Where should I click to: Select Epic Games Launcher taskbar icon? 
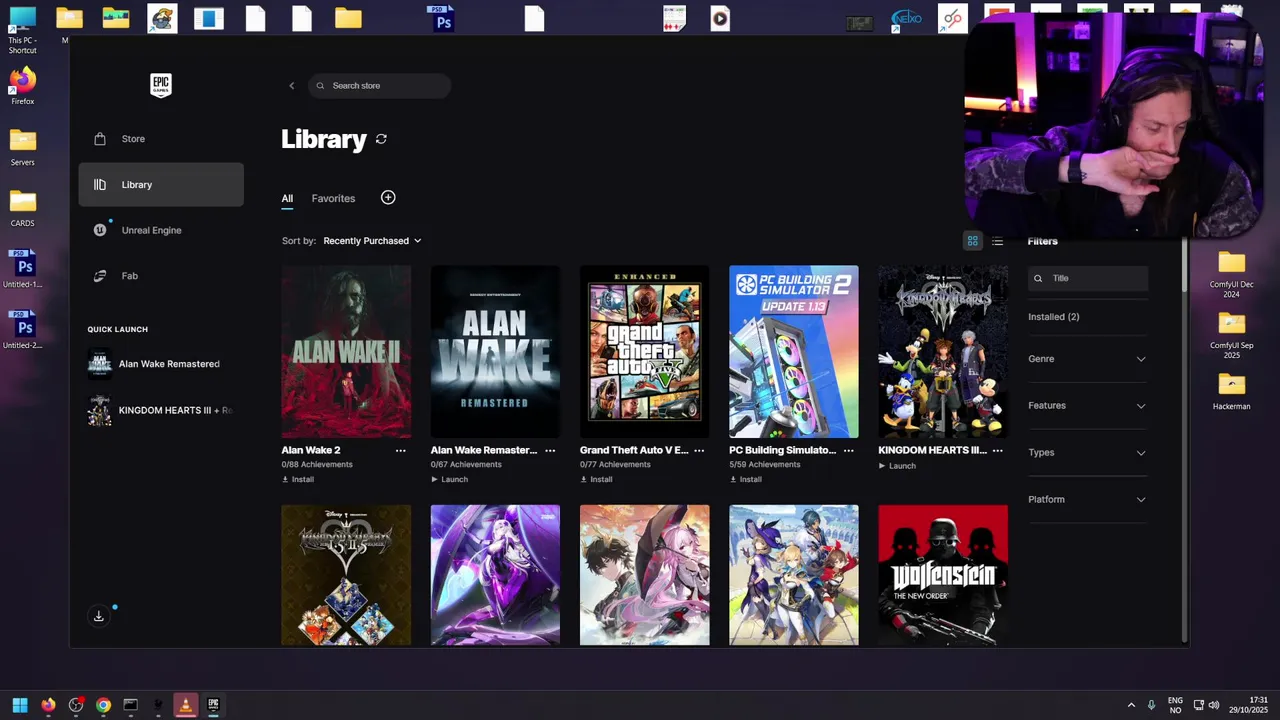coord(213,705)
